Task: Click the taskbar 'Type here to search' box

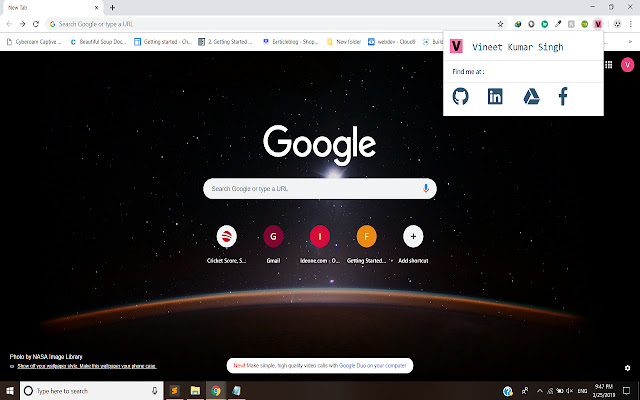Action: pyautogui.click(x=92, y=391)
